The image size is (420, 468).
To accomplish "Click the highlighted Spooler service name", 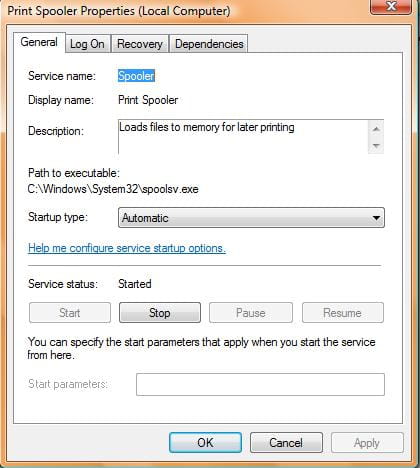I will click(136, 76).
